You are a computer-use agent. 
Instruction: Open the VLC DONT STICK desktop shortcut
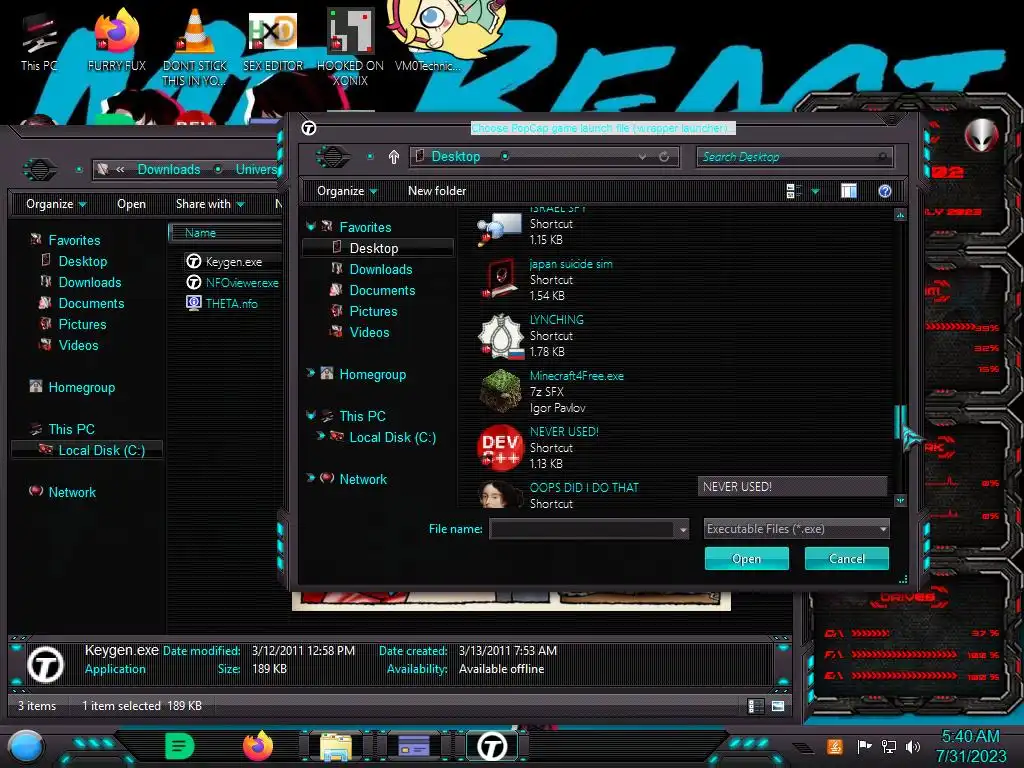195,49
